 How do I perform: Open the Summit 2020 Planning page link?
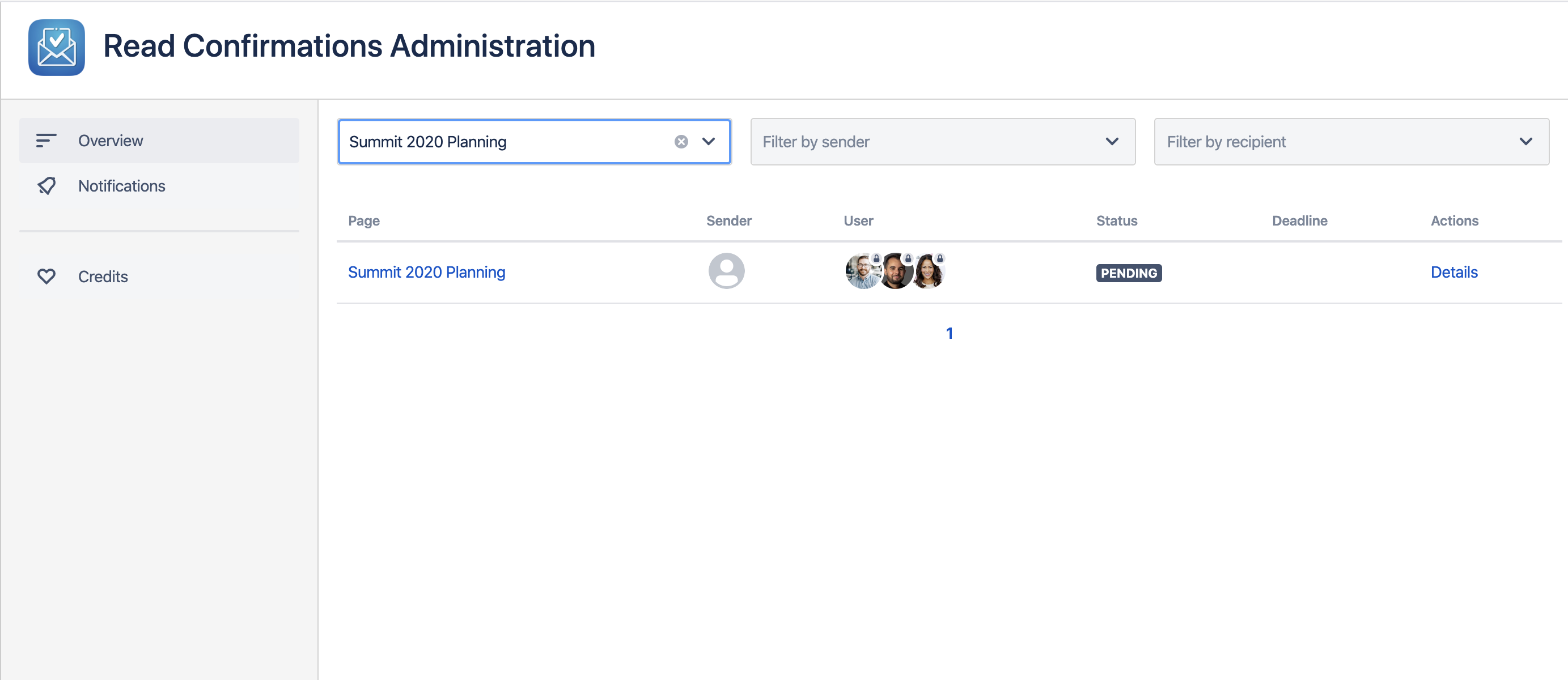click(426, 272)
